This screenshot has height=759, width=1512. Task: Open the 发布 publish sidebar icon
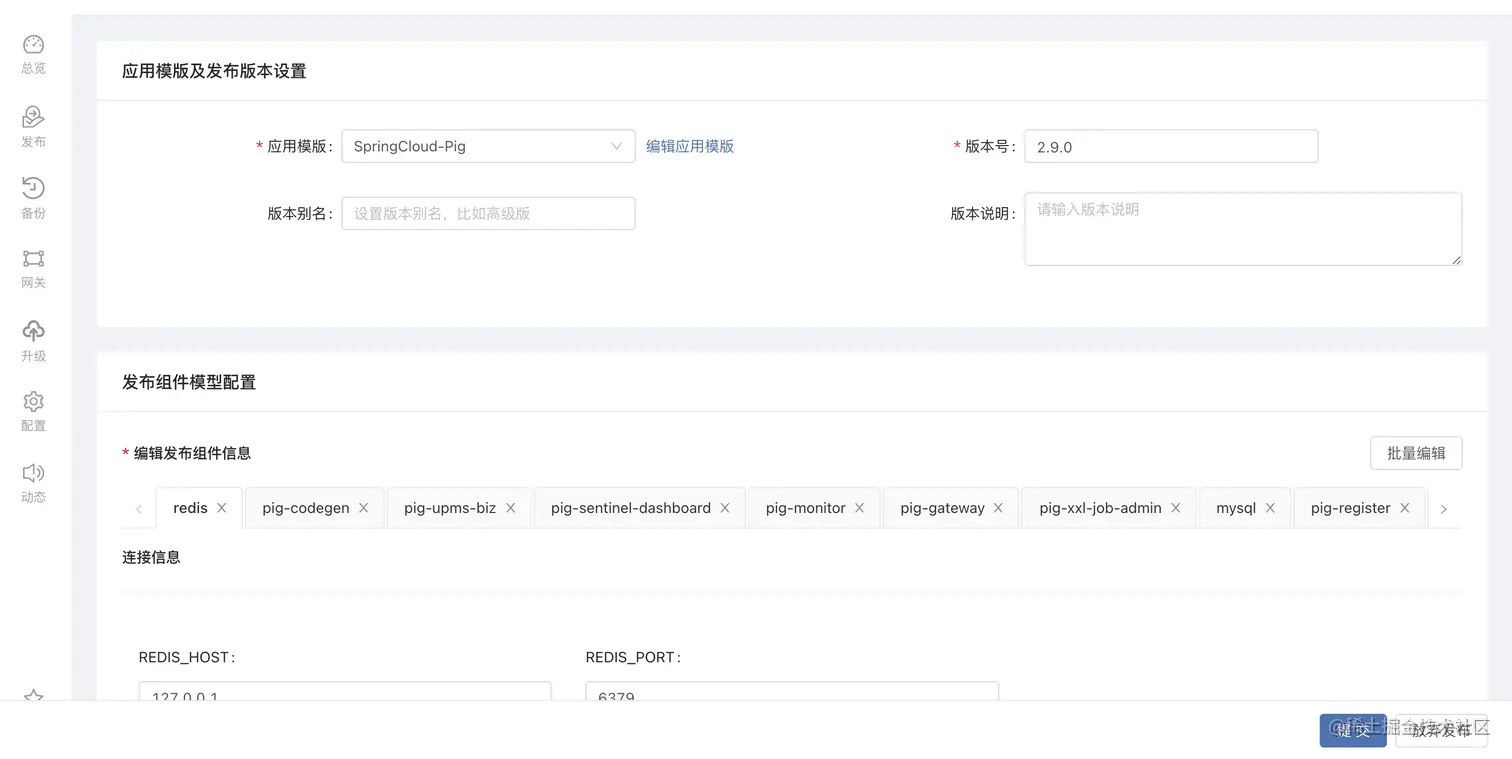point(33,117)
